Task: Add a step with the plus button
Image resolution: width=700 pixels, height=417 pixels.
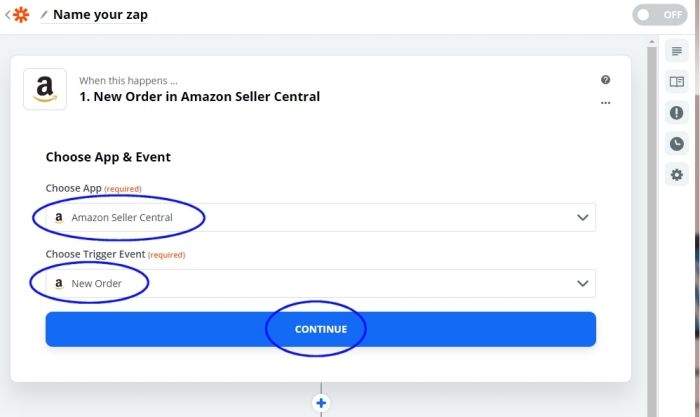Action: (321, 403)
